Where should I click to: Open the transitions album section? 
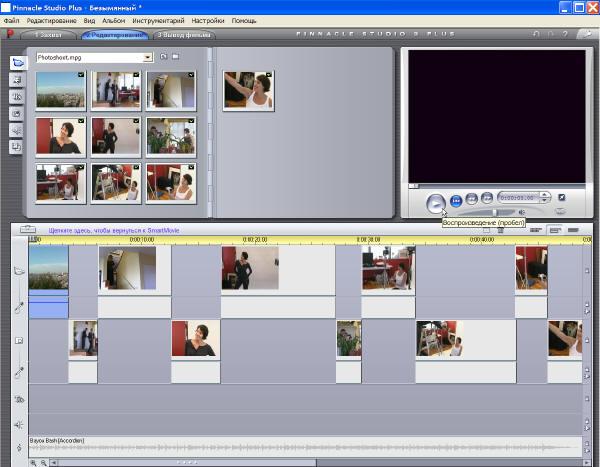click(x=16, y=80)
